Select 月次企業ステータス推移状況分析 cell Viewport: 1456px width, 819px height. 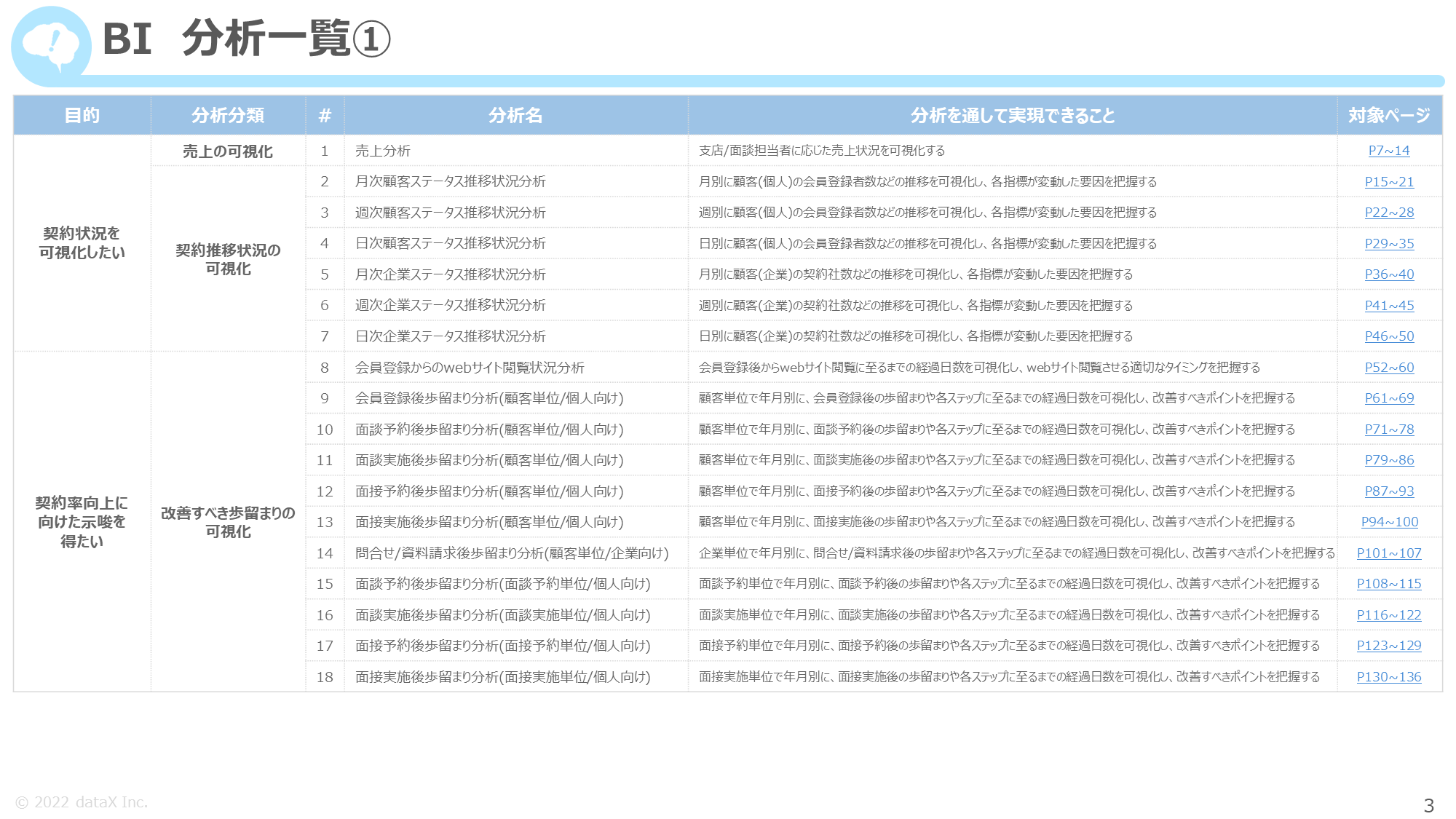point(515,274)
